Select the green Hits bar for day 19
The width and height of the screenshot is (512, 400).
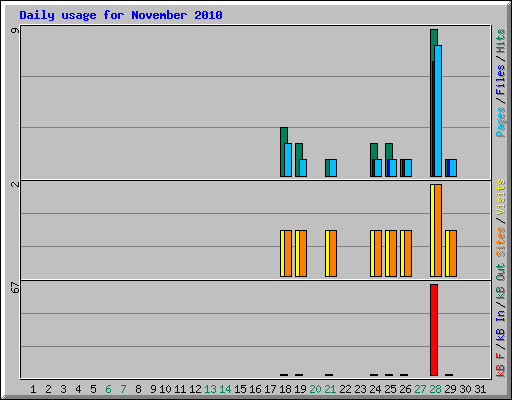coord(298,160)
